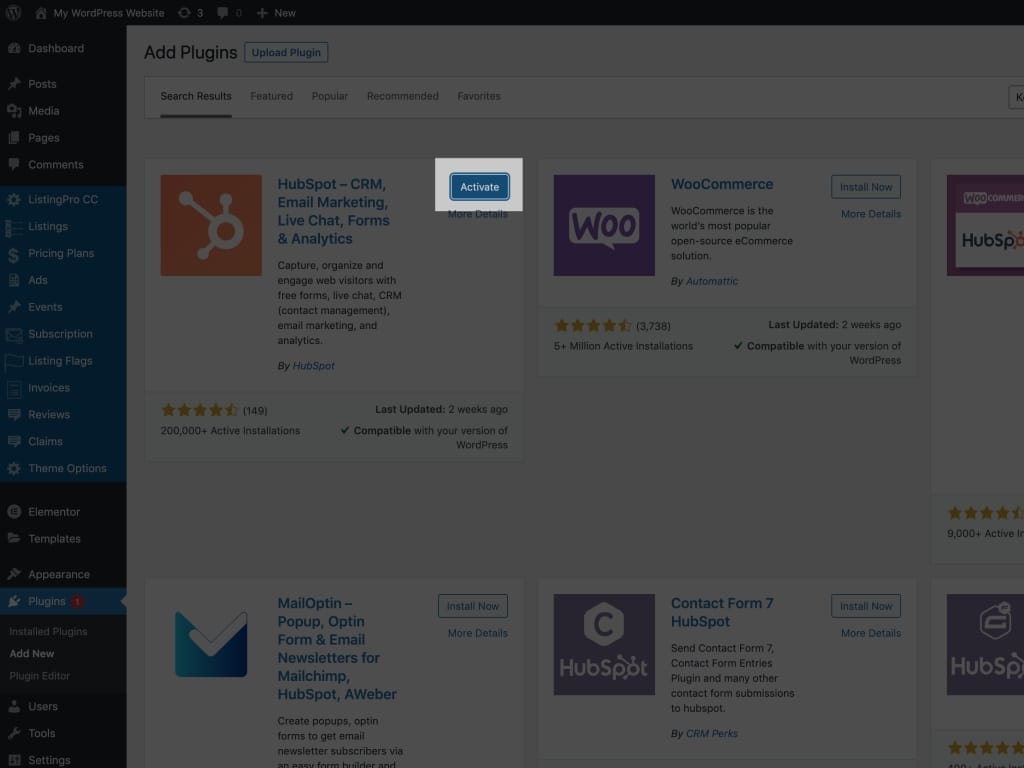Open the comments bubble icon in admin bar
The image size is (1024, 768).
point(223,13)
